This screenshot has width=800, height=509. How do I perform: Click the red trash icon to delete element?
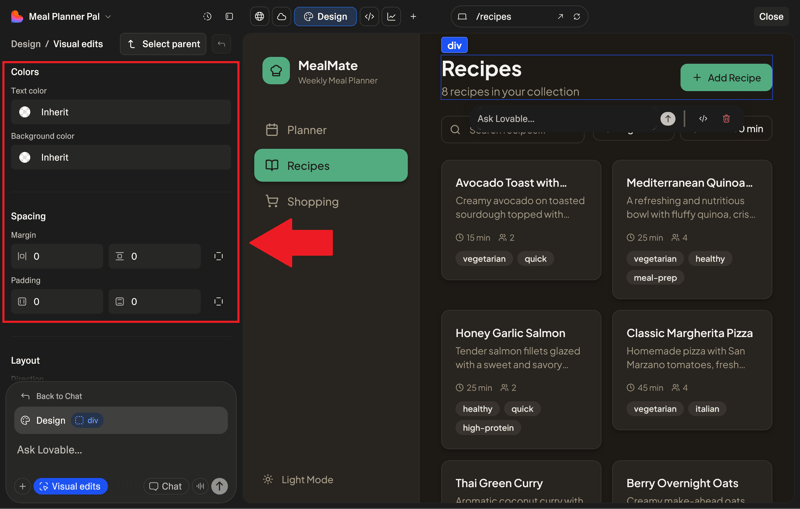(726, 119)
